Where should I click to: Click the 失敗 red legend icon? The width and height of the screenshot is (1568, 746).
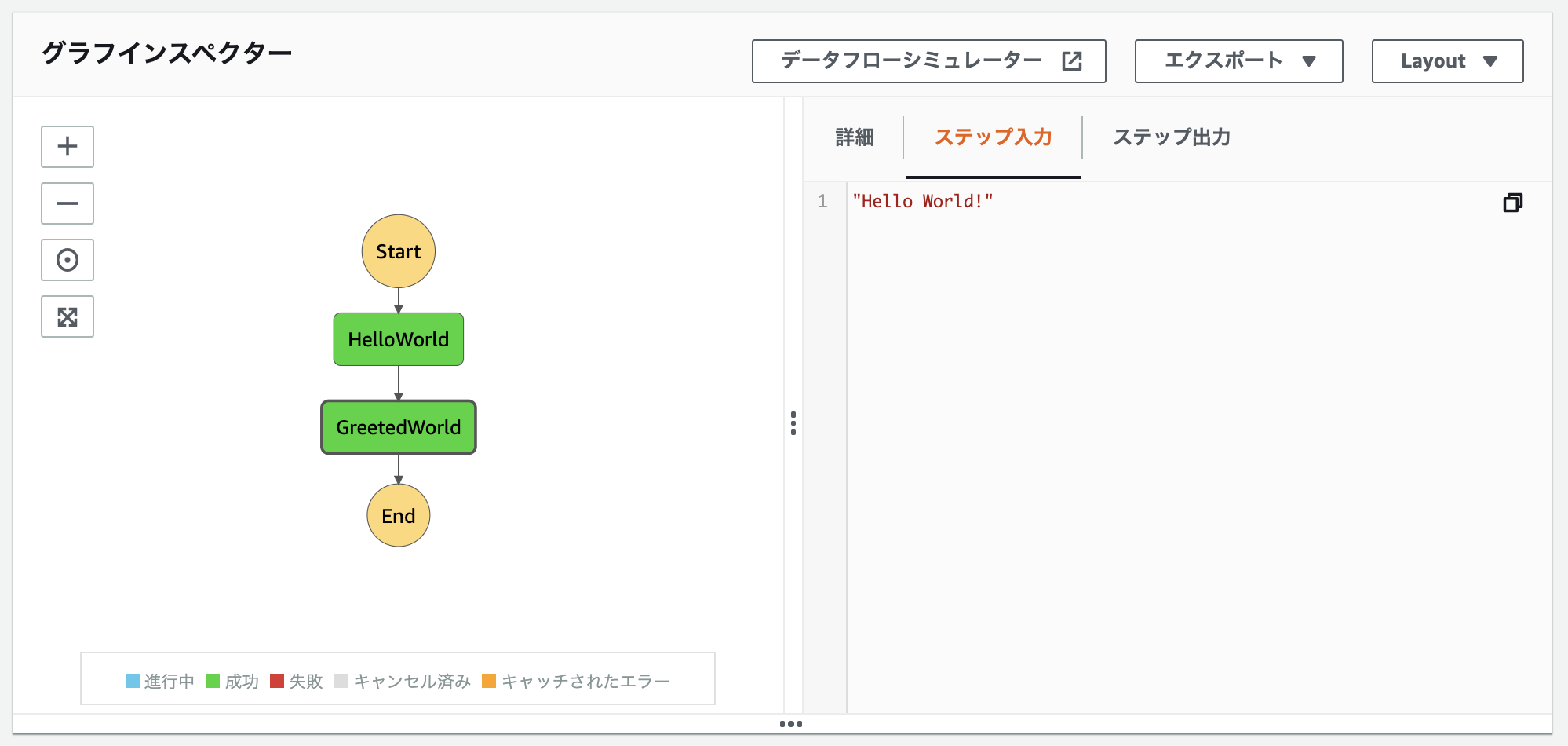(276, 680)
